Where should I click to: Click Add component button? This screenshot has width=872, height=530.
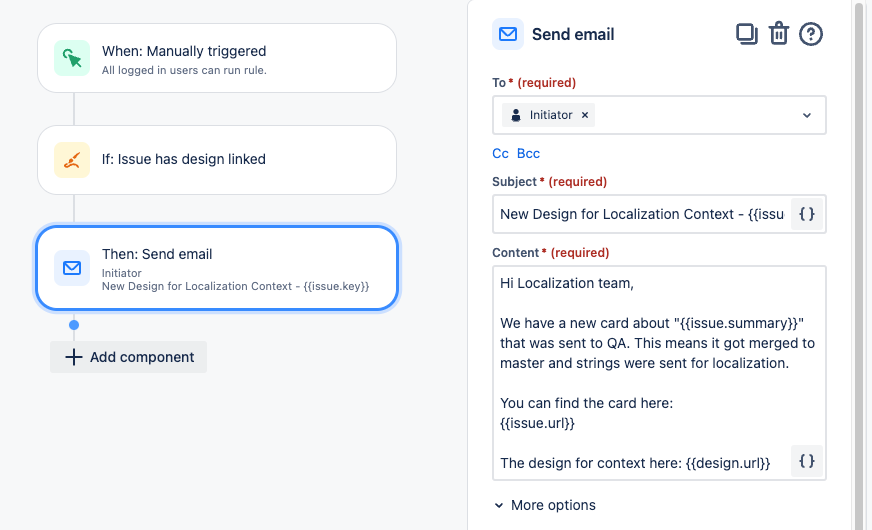click(128, 357)
